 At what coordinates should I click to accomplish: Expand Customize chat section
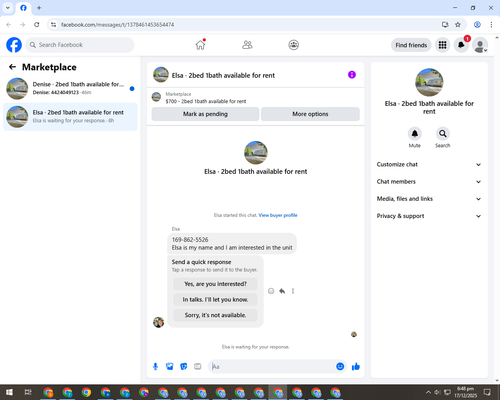click(429, 164)
